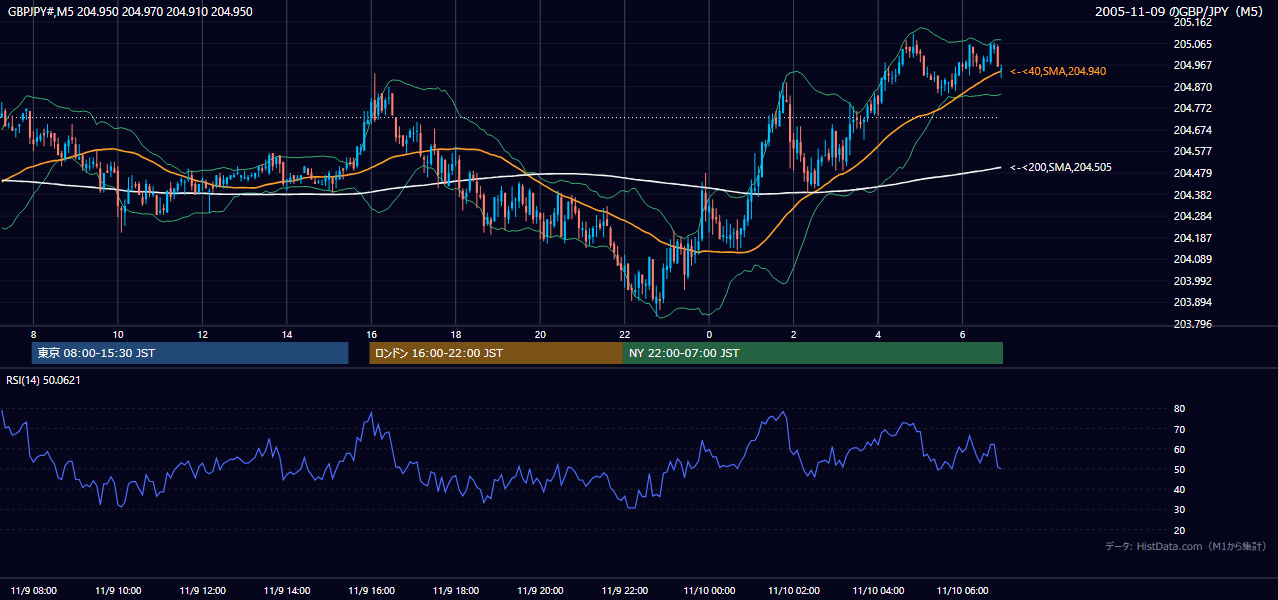This screenshot has height=600, width=1278.
Task: Click the 11/9 12:00 time label
Action: click(202, 591)
